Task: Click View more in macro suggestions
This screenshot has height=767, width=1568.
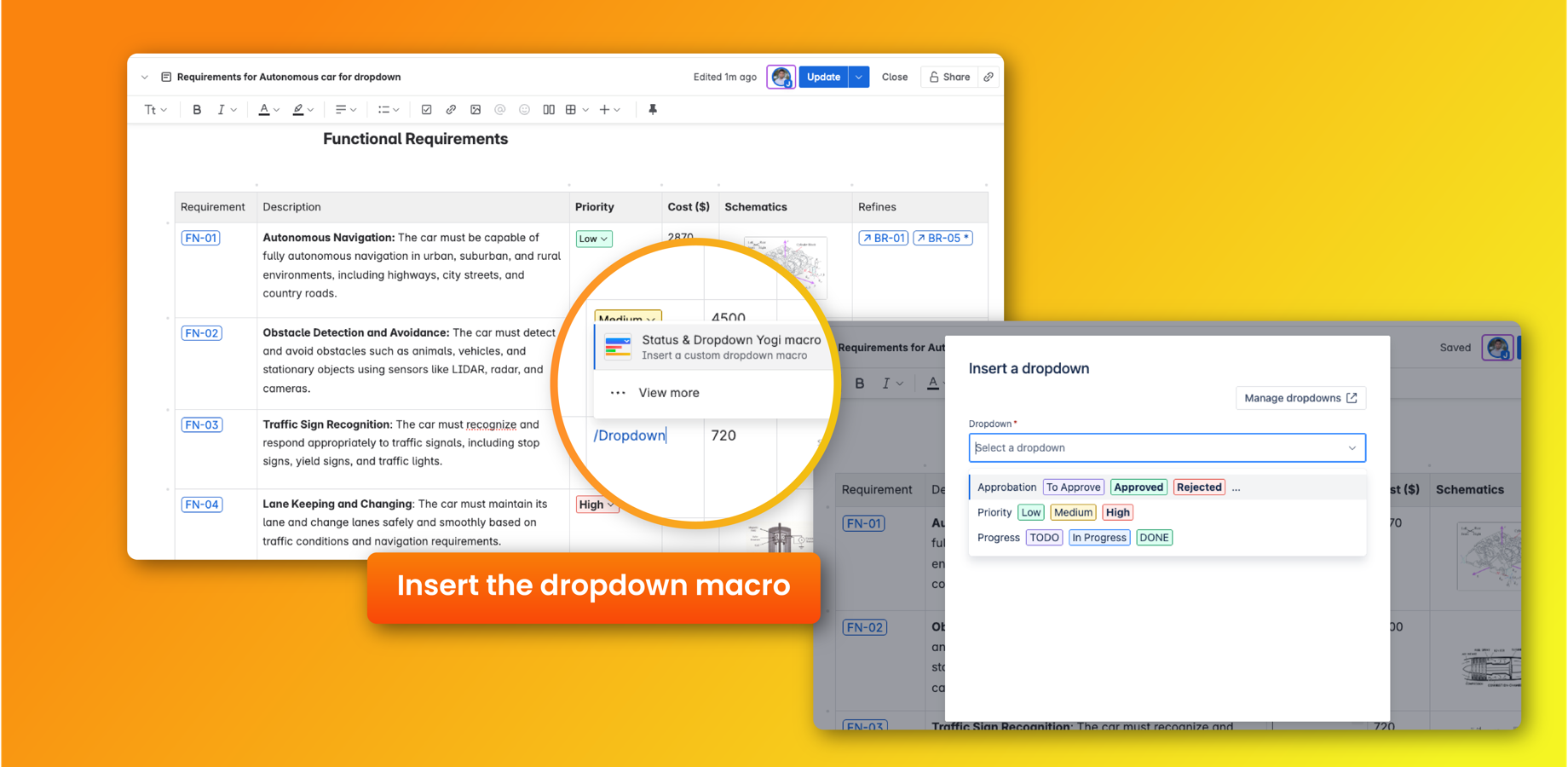Action: 669,393
